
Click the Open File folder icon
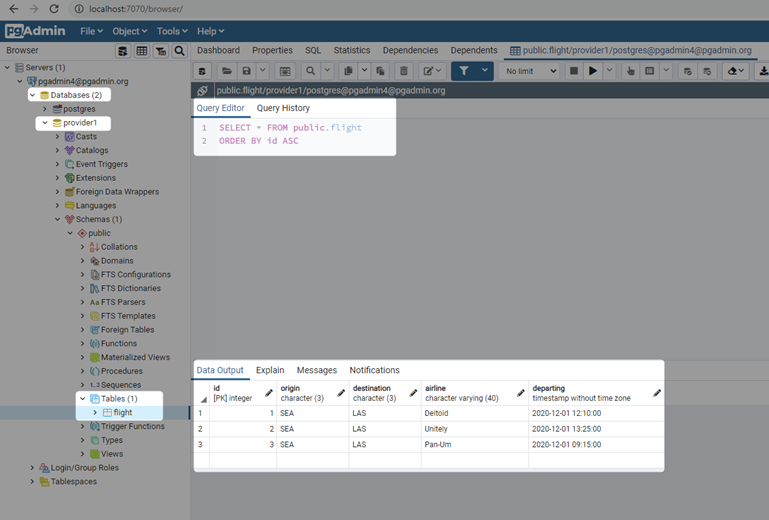pyautogui.click(x=227, y=71)
